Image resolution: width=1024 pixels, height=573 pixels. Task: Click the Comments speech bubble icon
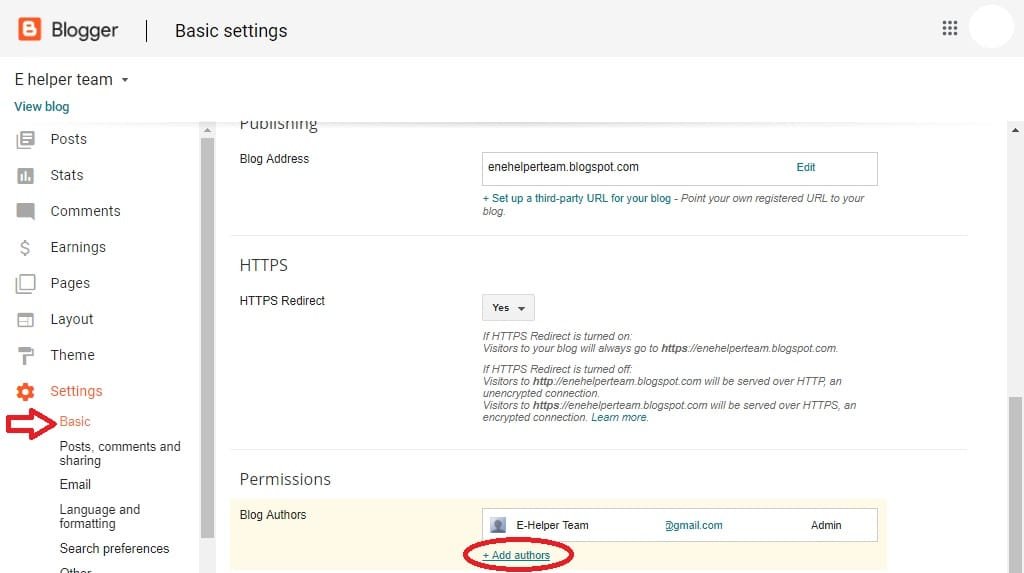(26, 212)
